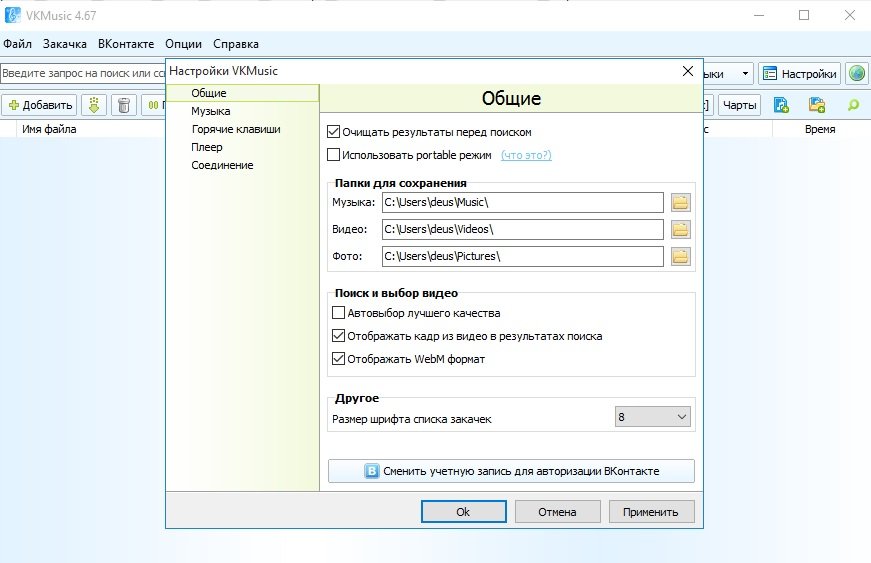The width and height of the screenshot is (871, 563).
Task: Select the Общие settings category
Action: click(243, 93)
